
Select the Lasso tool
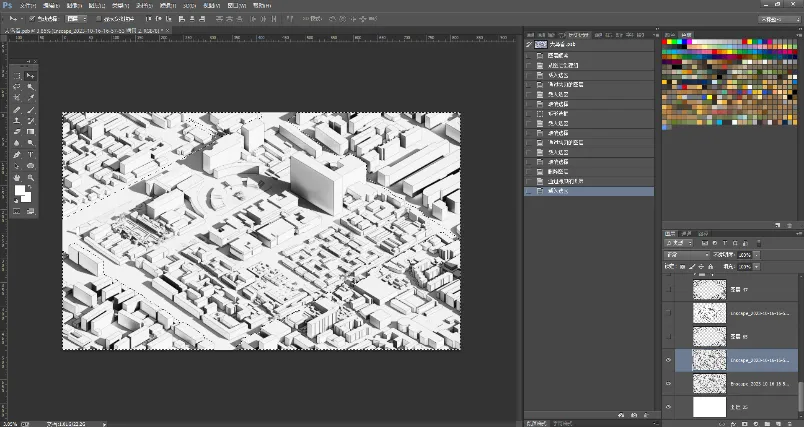[x=17, y=87]
